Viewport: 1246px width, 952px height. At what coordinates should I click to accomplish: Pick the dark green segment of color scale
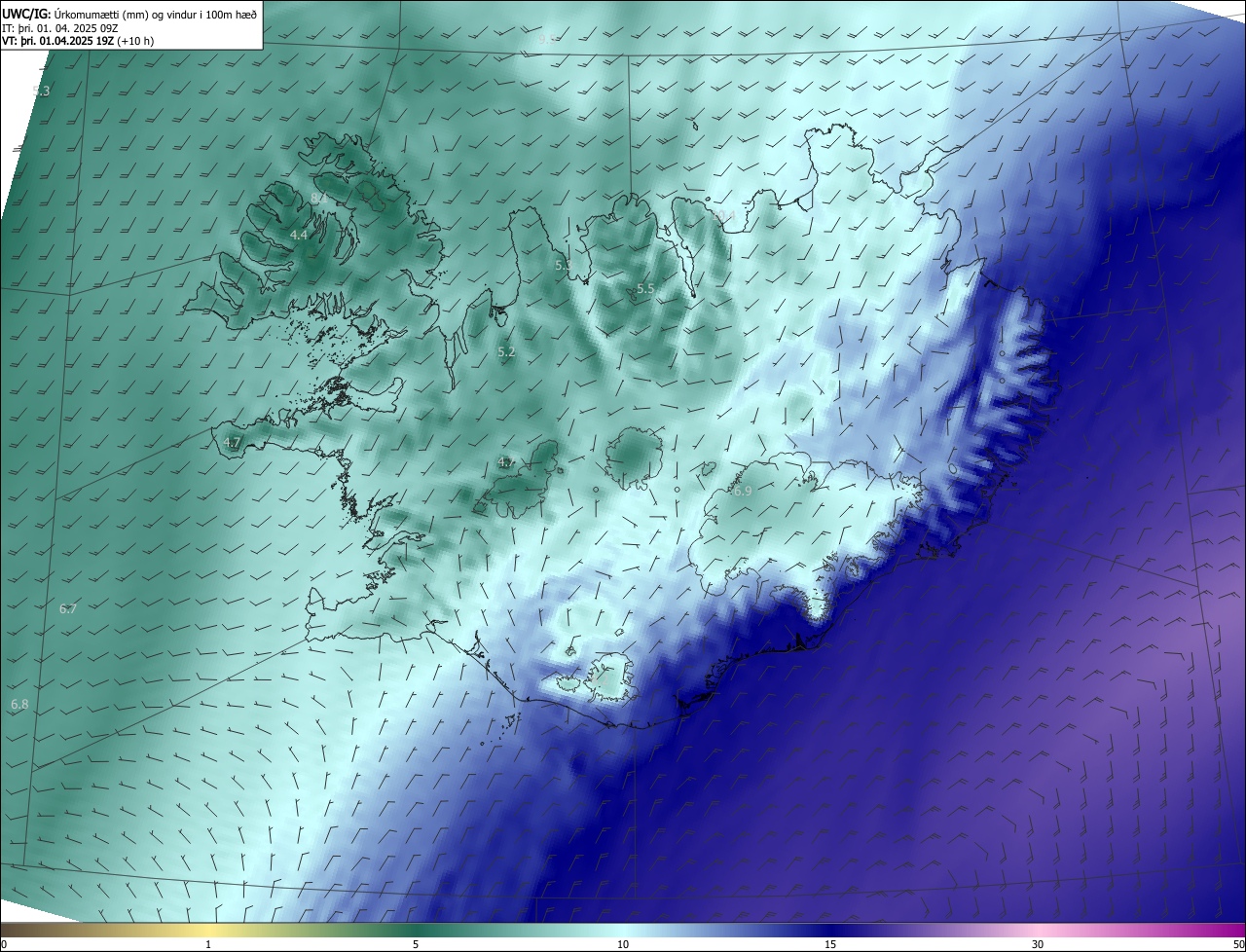point(419,930)
